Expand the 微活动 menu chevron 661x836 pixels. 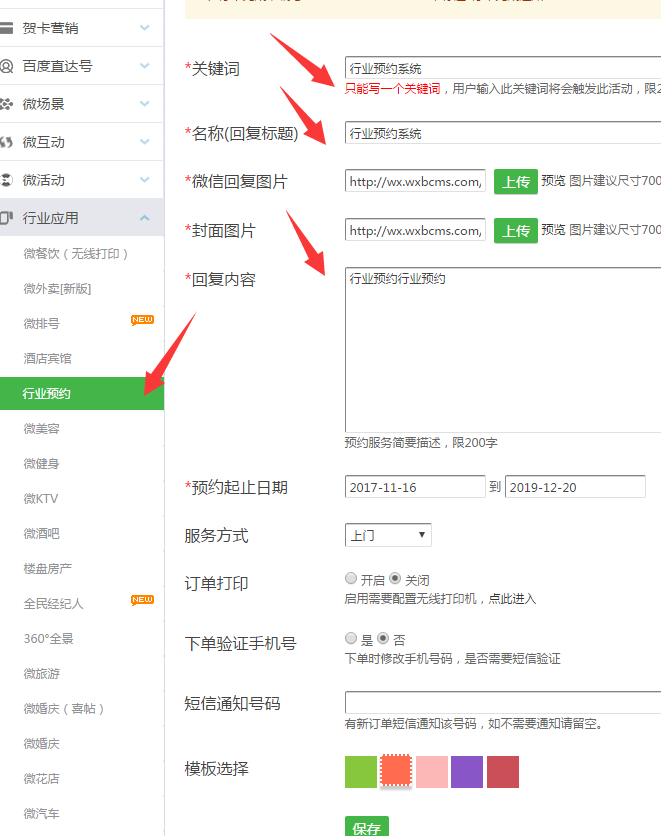(x=144, y=180)
